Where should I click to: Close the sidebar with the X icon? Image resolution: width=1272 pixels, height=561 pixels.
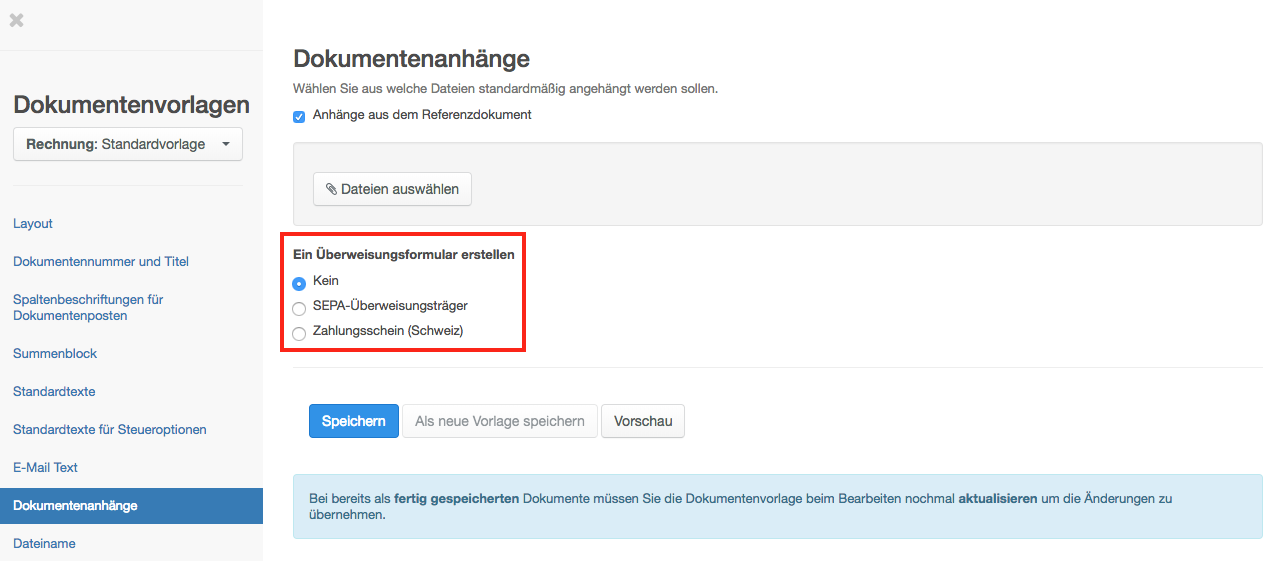[x=16, y=20]
